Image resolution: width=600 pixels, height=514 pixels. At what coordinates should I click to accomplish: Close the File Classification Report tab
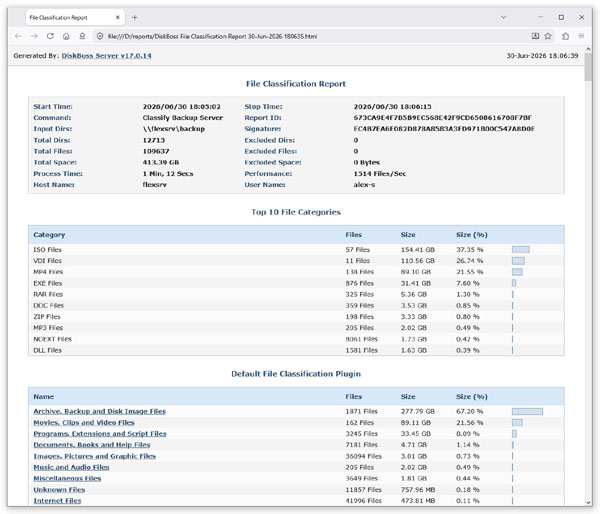(117, 17)
